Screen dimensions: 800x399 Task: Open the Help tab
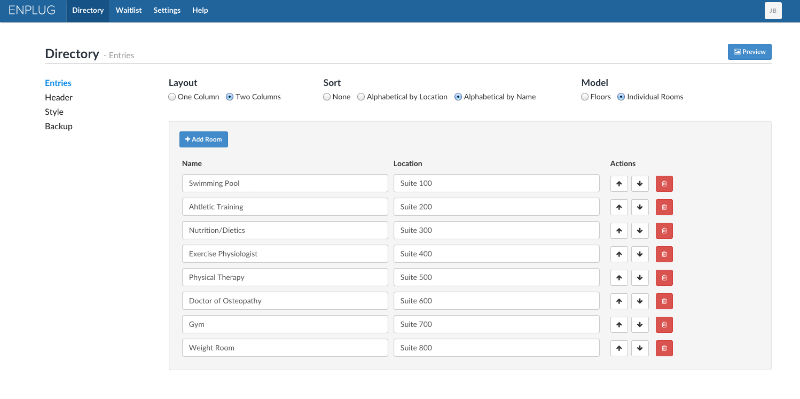[200, 11]
